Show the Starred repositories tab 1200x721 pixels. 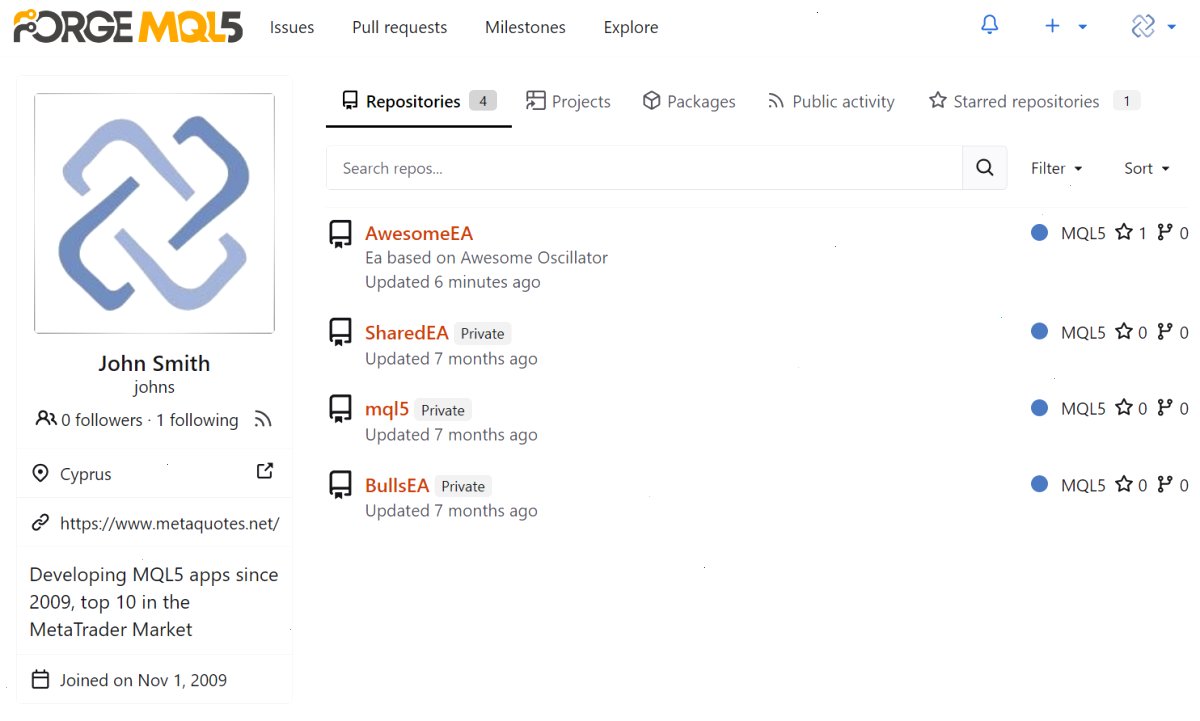coord(1034,101)
